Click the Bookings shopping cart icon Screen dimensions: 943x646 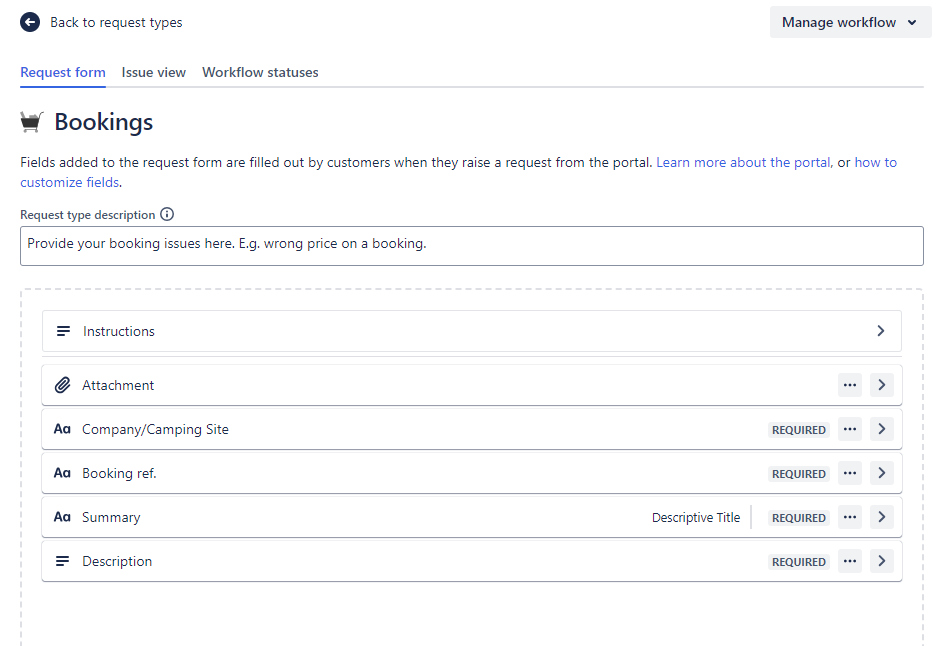click(x=32, y=122)
